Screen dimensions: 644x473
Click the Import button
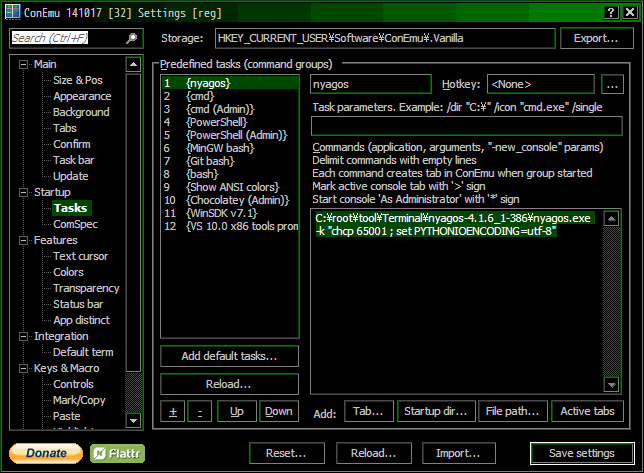pos(458,453)
